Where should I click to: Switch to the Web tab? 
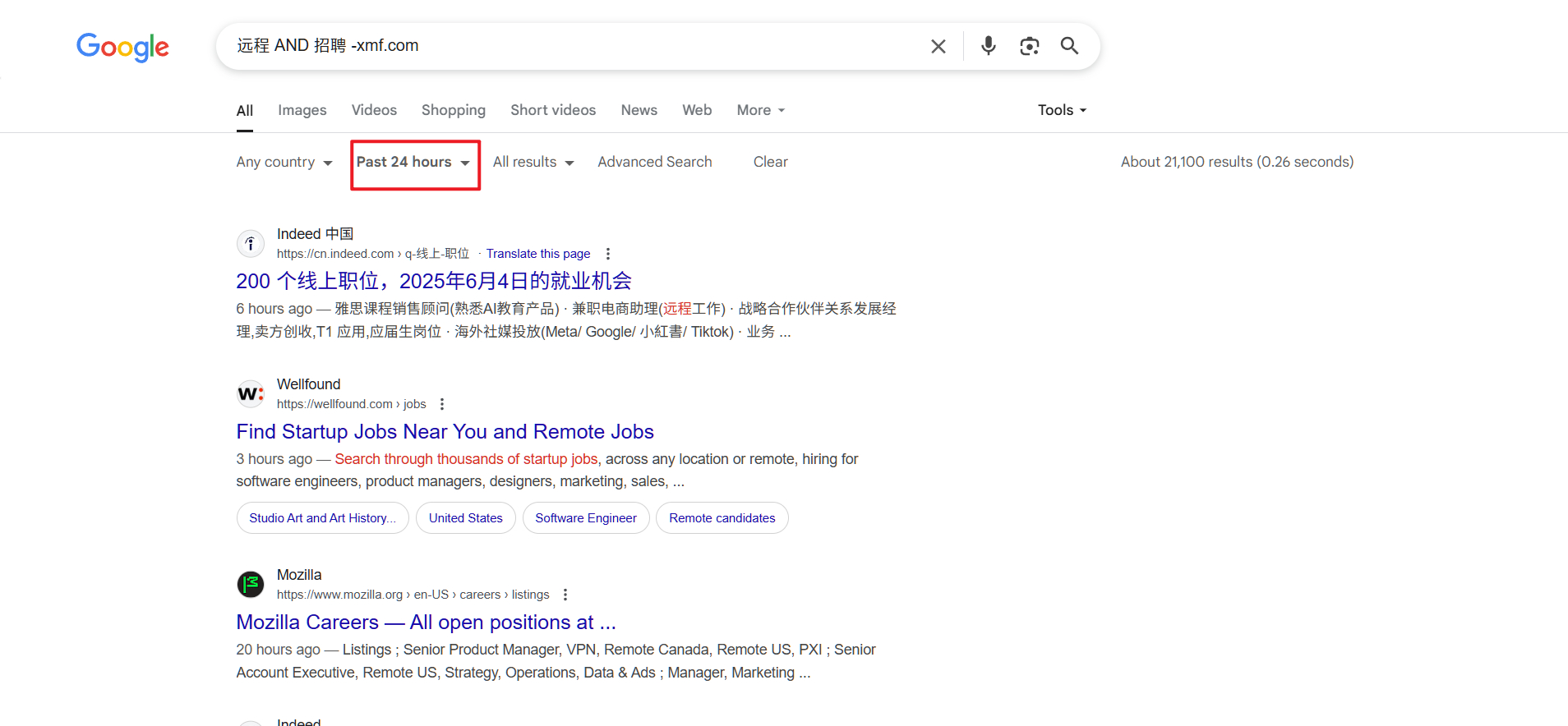697,111
